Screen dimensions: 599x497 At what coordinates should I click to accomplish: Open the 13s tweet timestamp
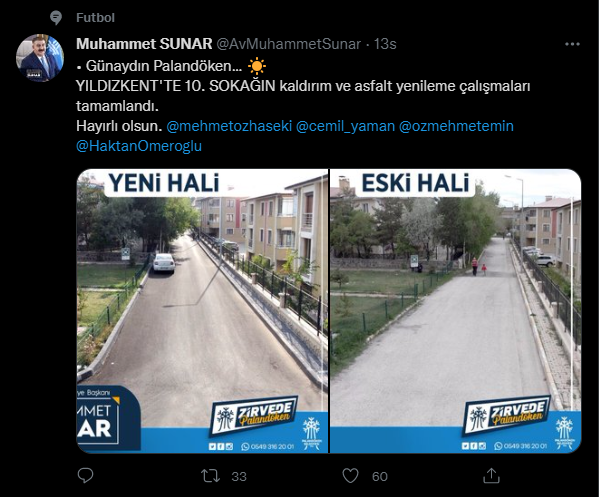click(385, 44)
